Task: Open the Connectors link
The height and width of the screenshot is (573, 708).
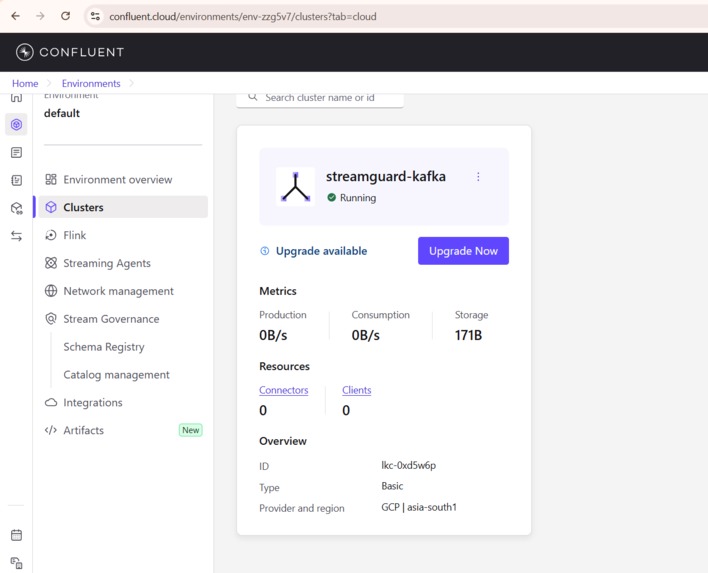Action: pos(284,390)
